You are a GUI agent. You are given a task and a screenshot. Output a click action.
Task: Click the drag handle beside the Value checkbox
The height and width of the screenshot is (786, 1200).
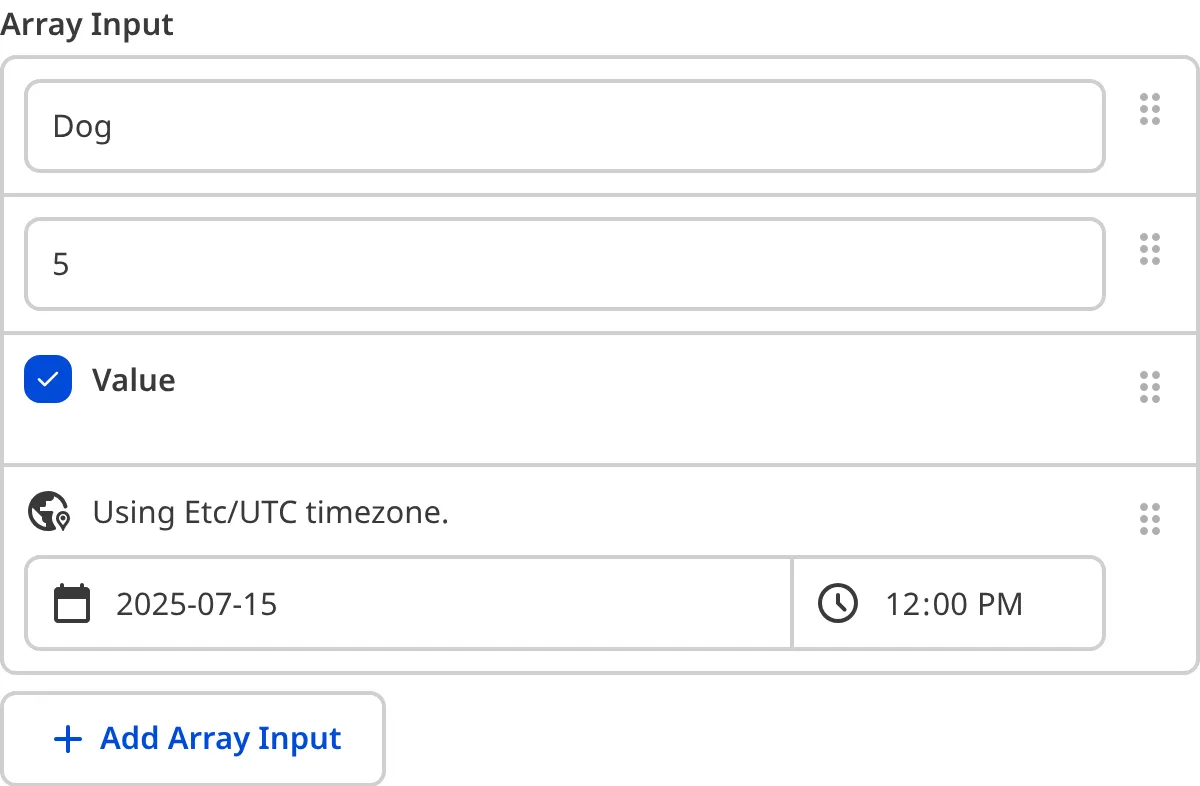coord(1149,387)
